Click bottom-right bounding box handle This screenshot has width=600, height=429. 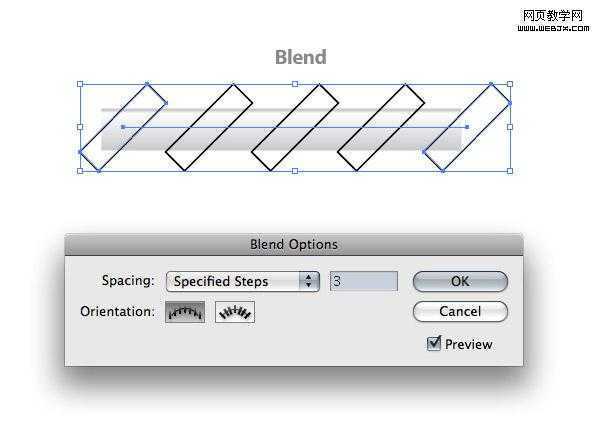point(510,171)
